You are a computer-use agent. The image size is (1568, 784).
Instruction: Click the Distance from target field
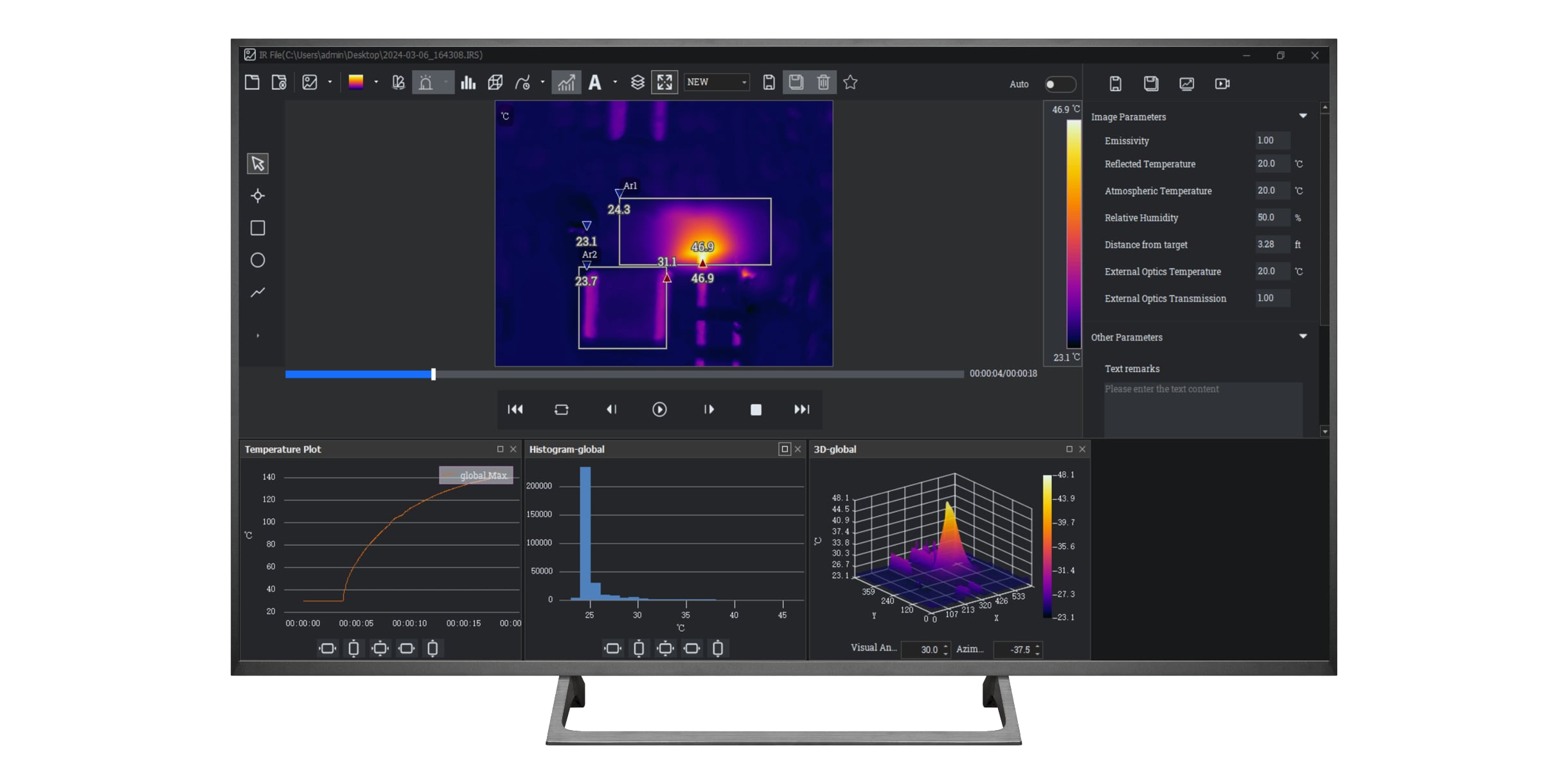(x=1272, y=244)
